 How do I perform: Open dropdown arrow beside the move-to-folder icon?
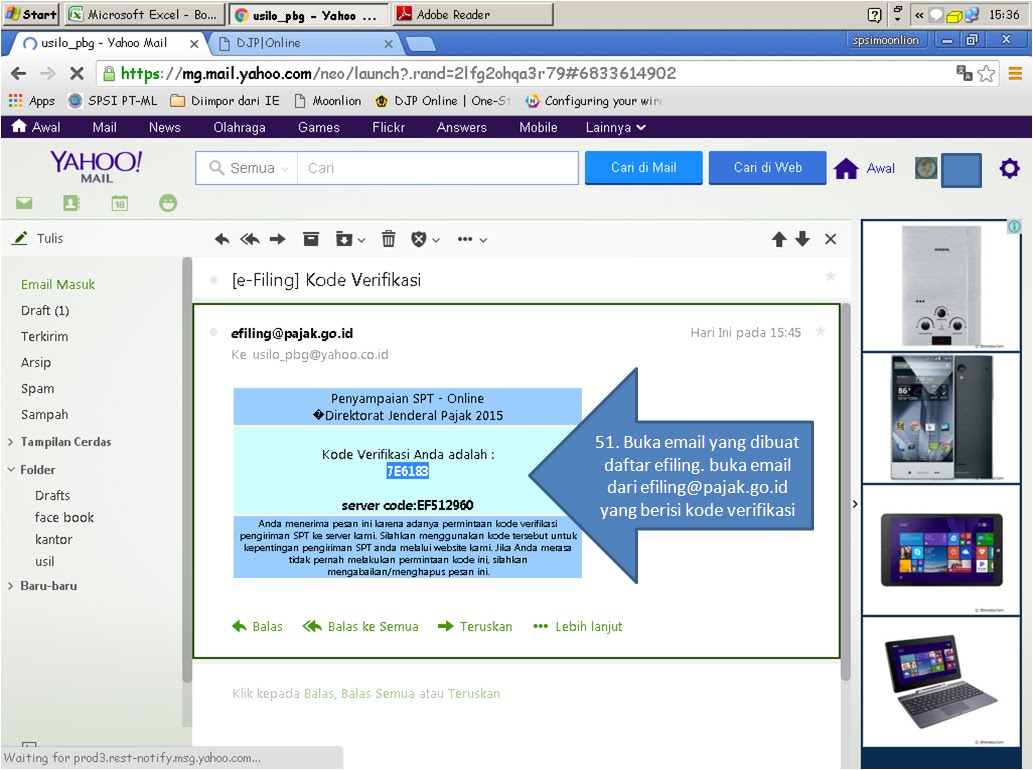tap(361, 240)
